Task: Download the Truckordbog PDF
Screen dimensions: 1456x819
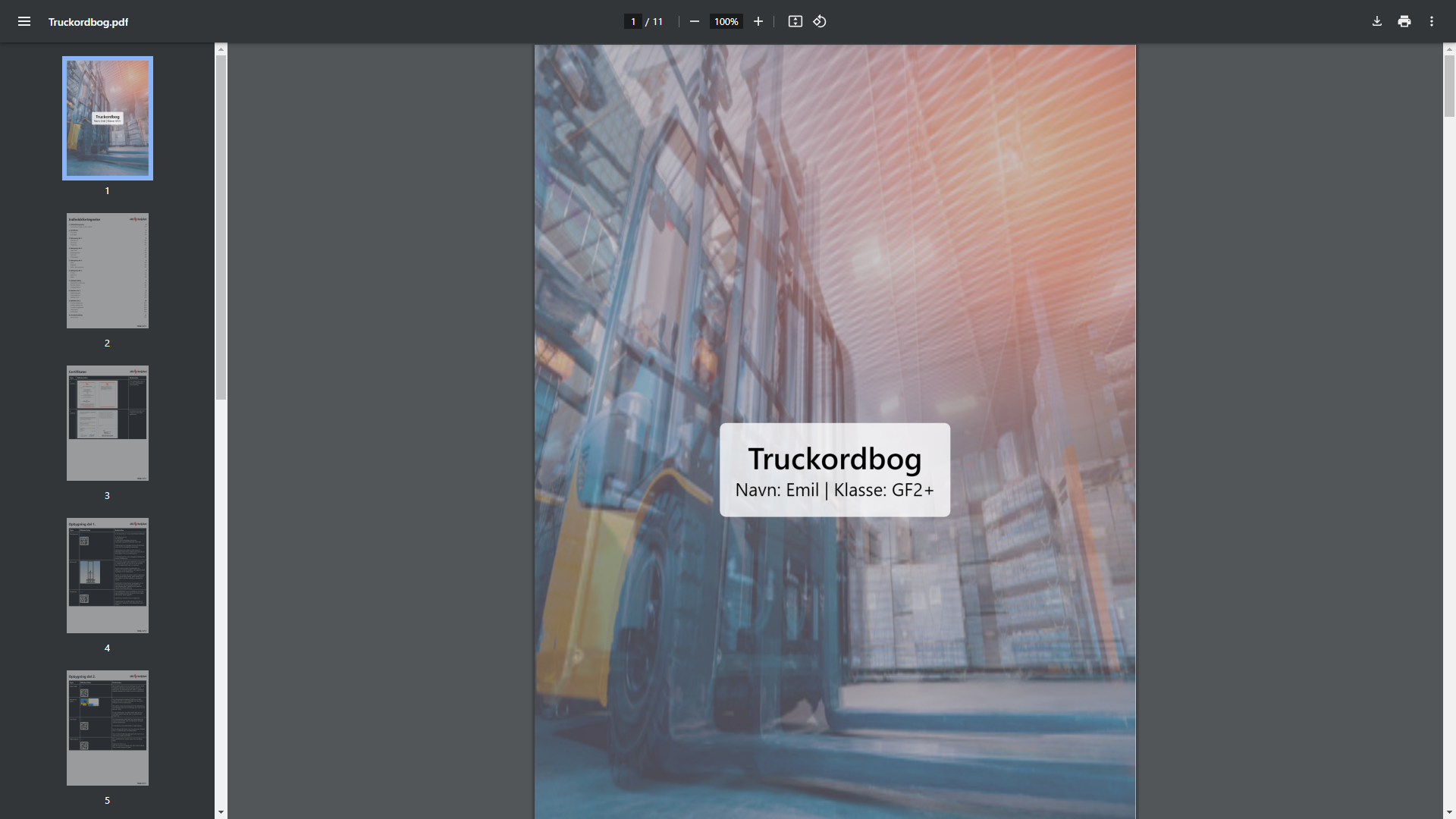Action: [1377, 21]
